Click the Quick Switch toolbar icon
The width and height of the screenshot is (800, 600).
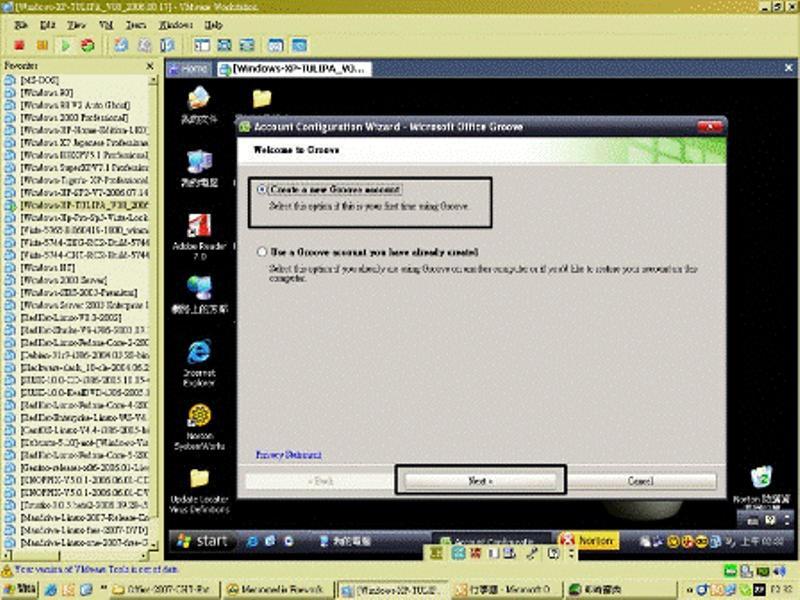224,45
